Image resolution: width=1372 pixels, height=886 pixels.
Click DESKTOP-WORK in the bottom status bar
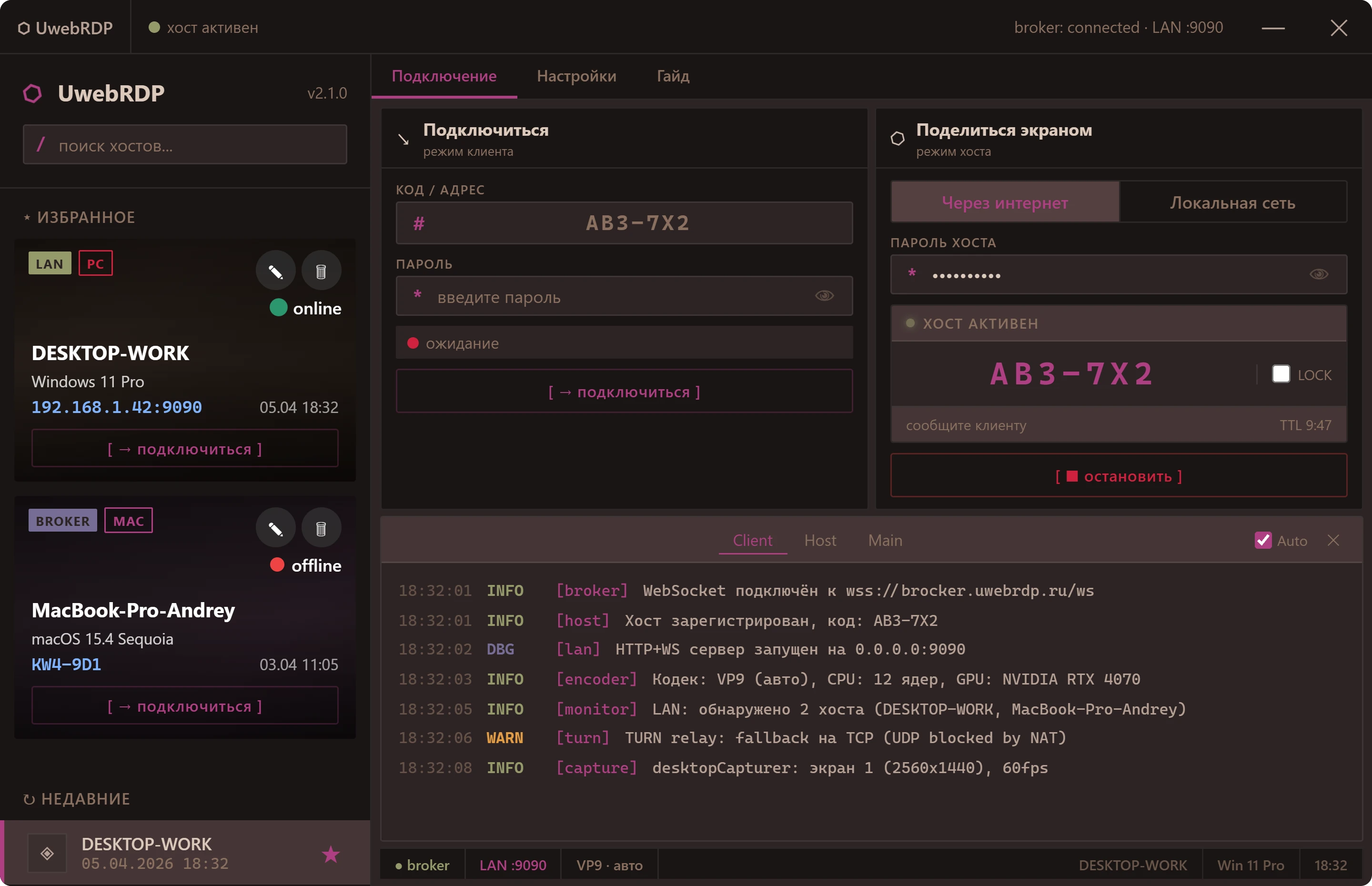coord(1133,866)
